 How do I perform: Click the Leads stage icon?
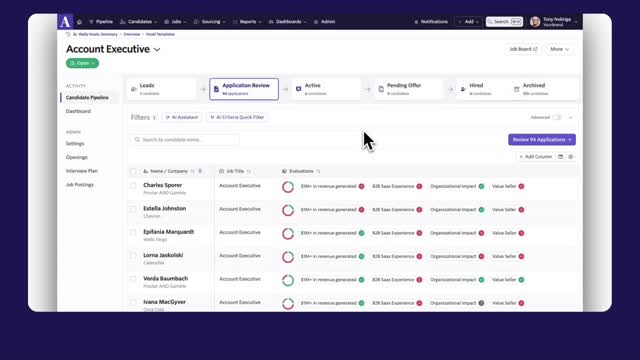pos(133,89)
